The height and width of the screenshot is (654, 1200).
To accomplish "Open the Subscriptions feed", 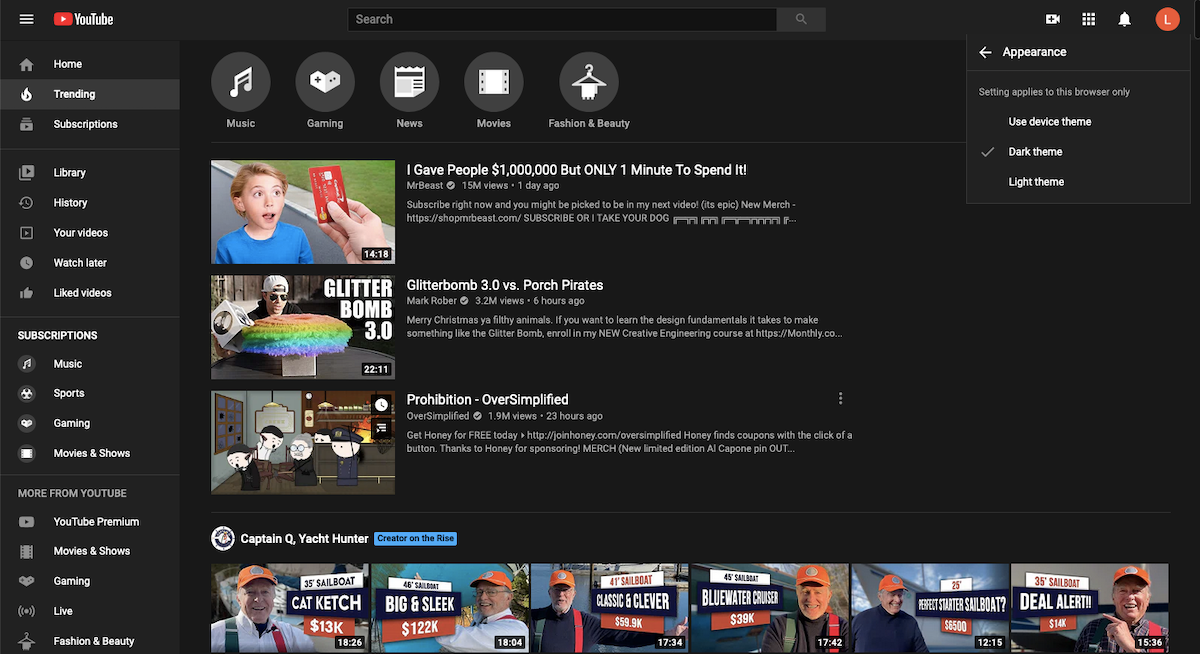I will click(85, 123).
